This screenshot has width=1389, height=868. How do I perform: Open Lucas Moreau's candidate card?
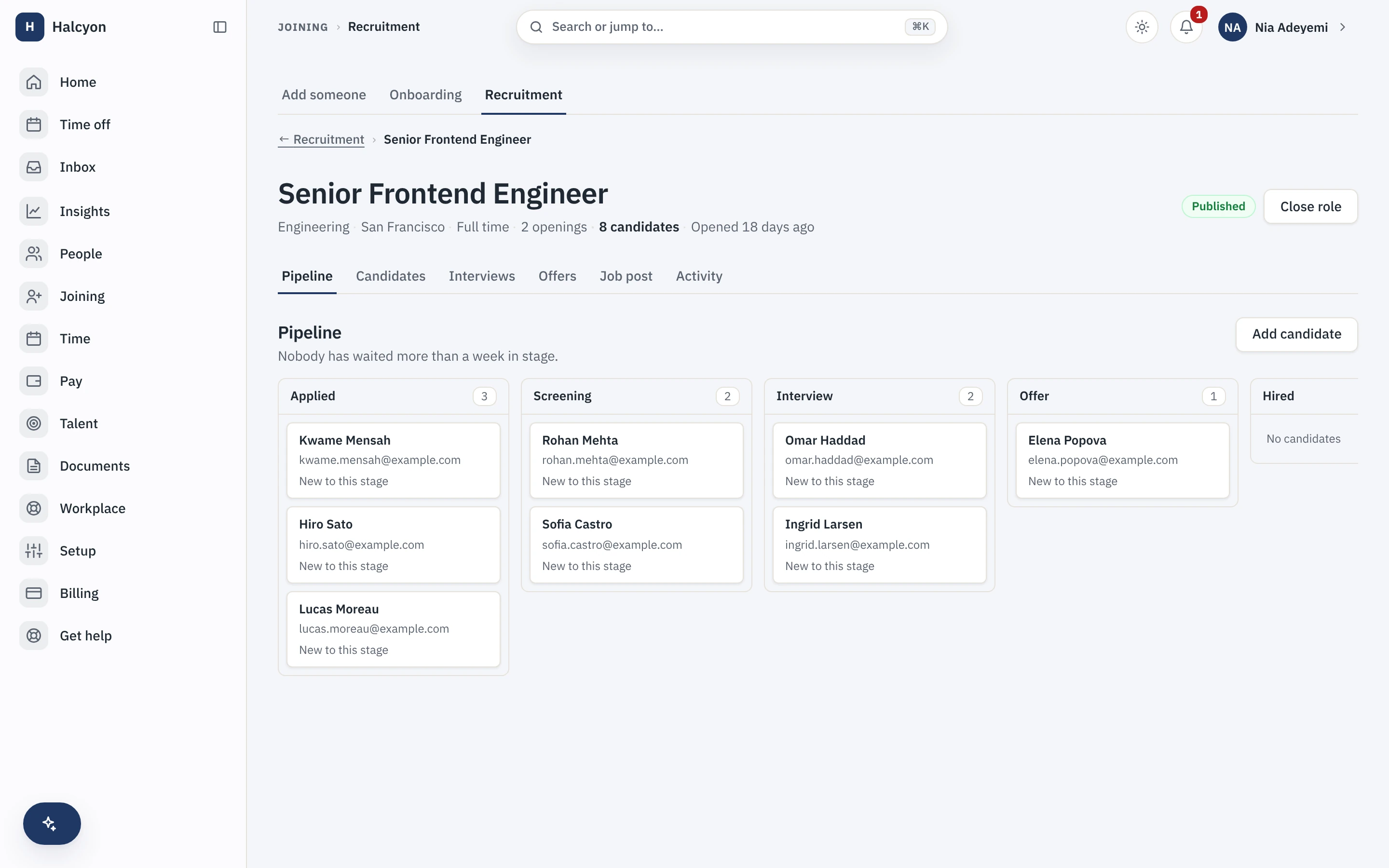click(393, 629)
